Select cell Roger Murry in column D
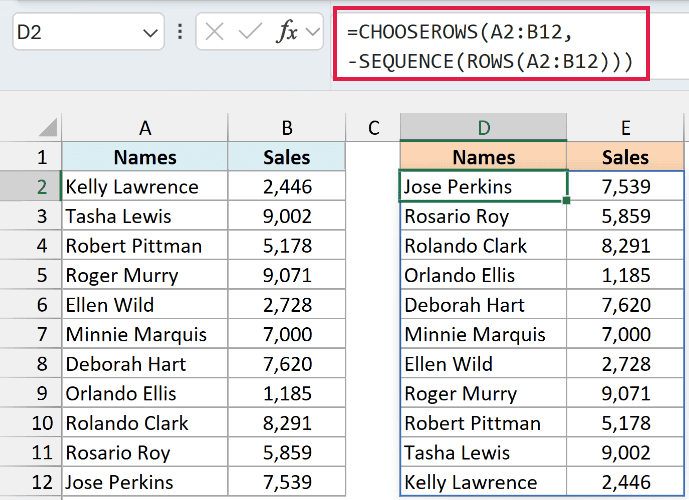The image size is (689, 500). click(483, 393)
